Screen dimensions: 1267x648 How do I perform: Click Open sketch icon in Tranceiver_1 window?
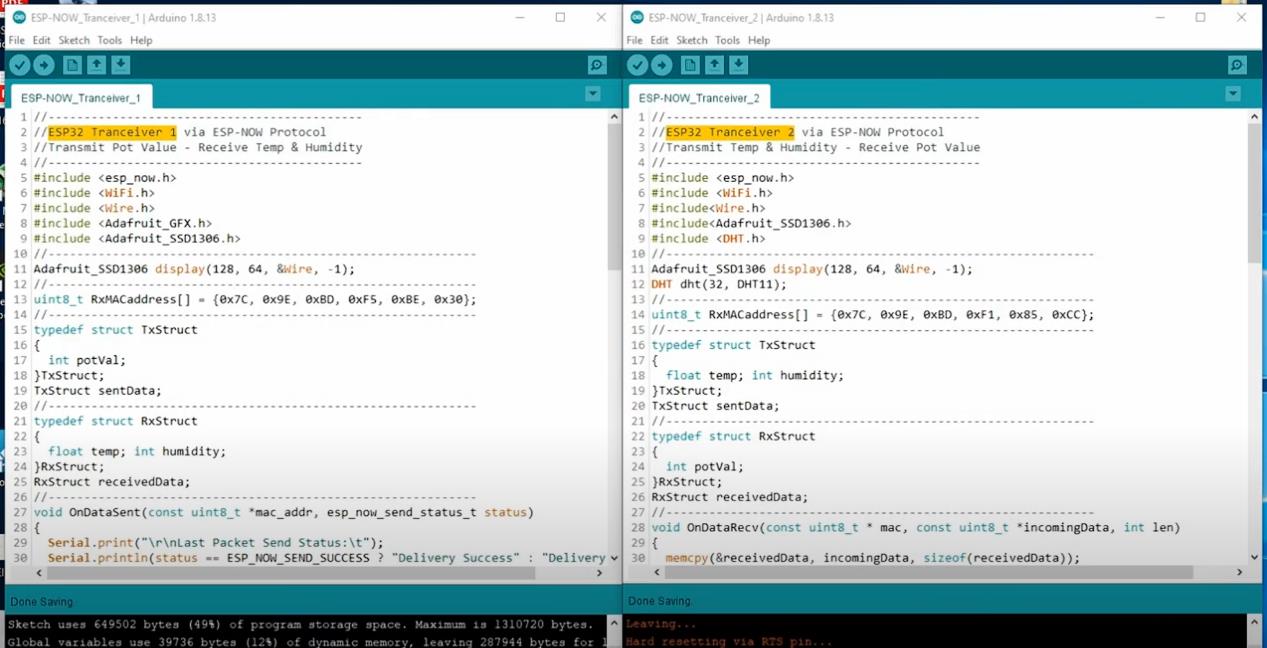pos(96,65)
